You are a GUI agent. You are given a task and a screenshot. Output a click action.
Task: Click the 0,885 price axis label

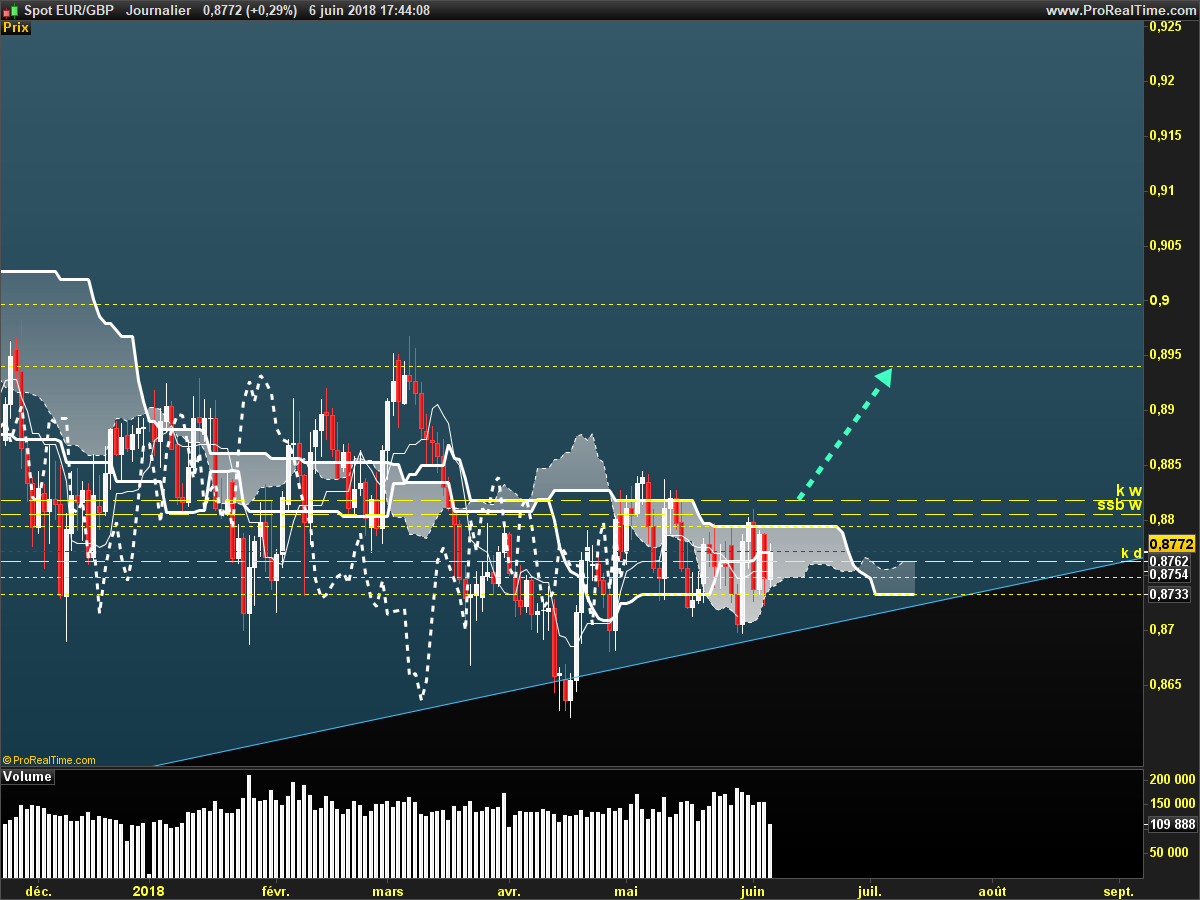(x=1166, y=465)
